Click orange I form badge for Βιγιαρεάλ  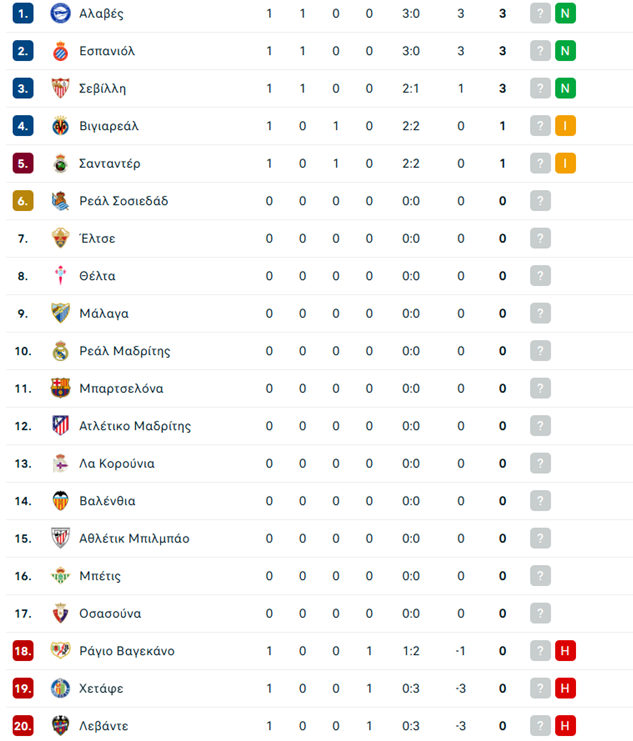565,126
